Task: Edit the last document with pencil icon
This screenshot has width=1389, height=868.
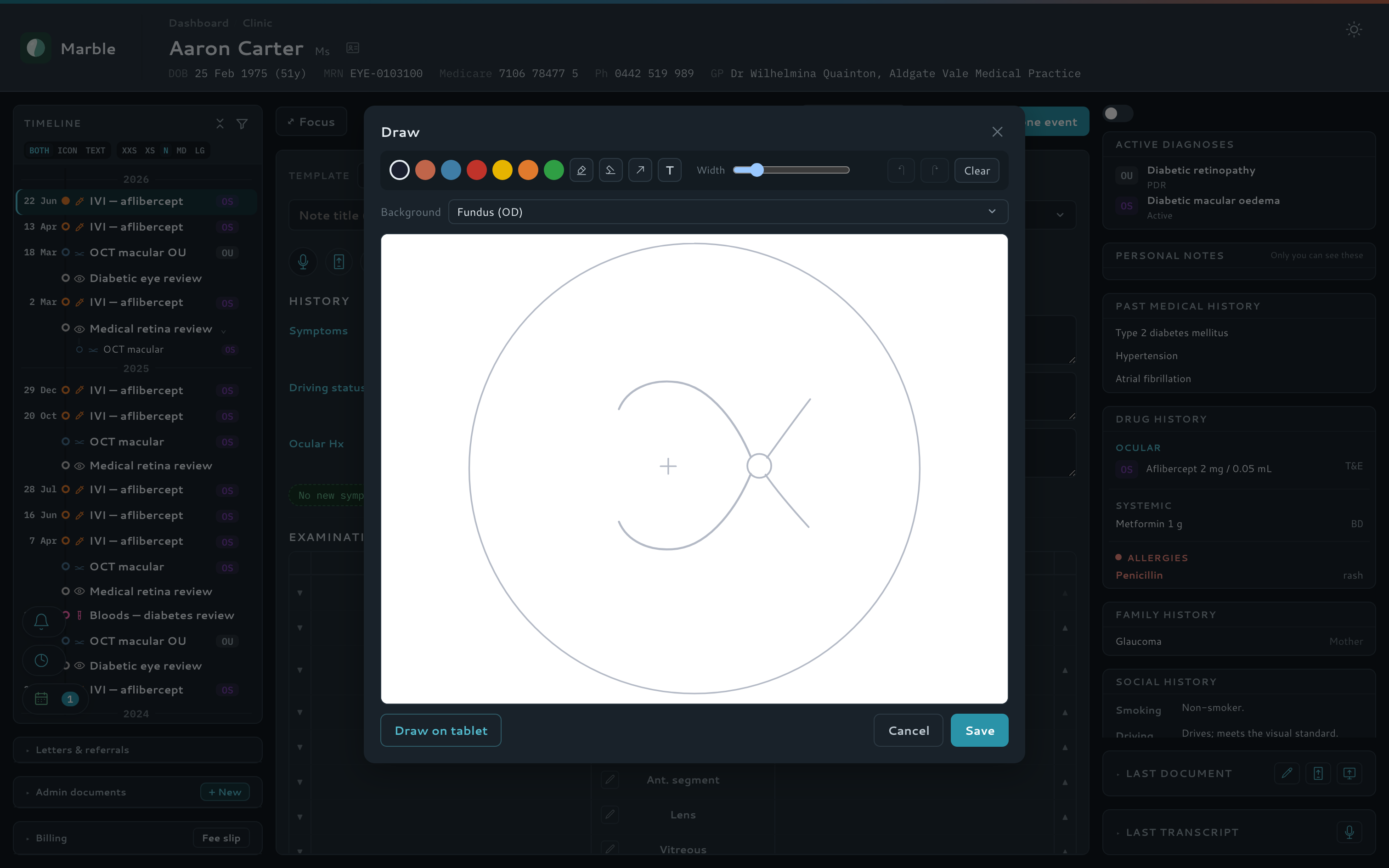Action: point(1287,773)
